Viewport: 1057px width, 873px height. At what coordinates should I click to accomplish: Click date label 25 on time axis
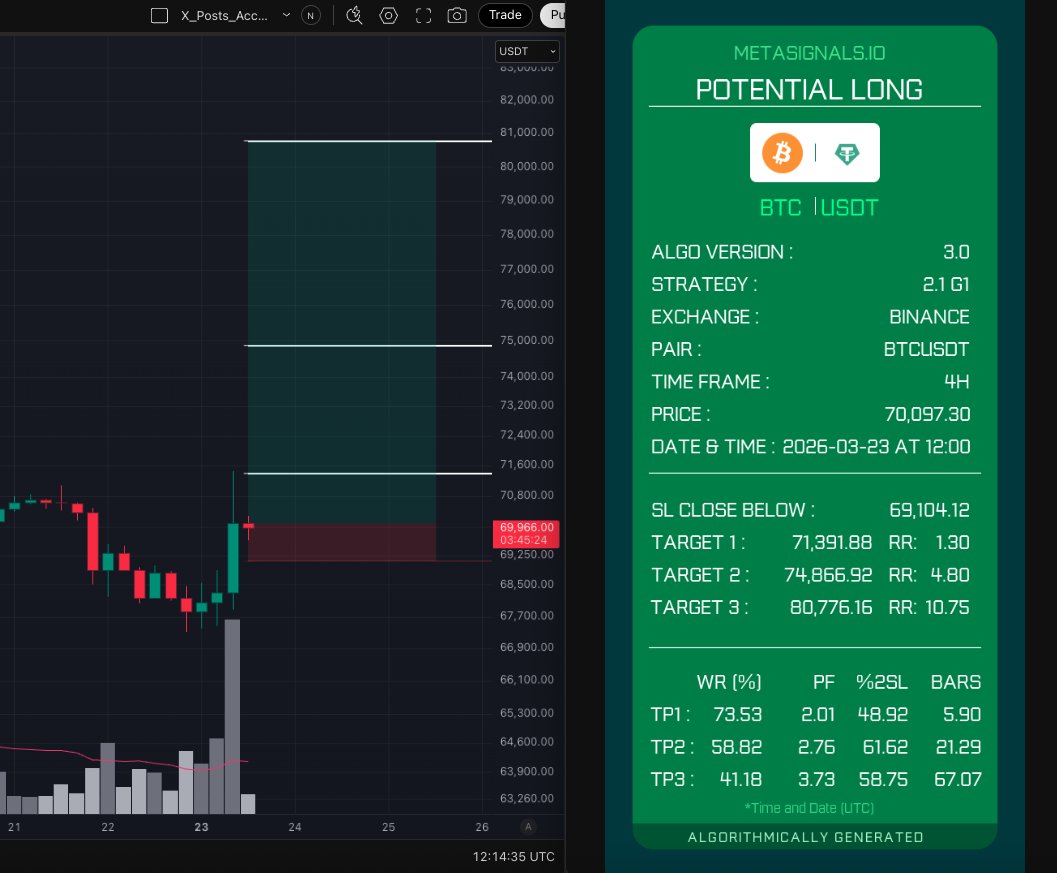tap(388, 827)
